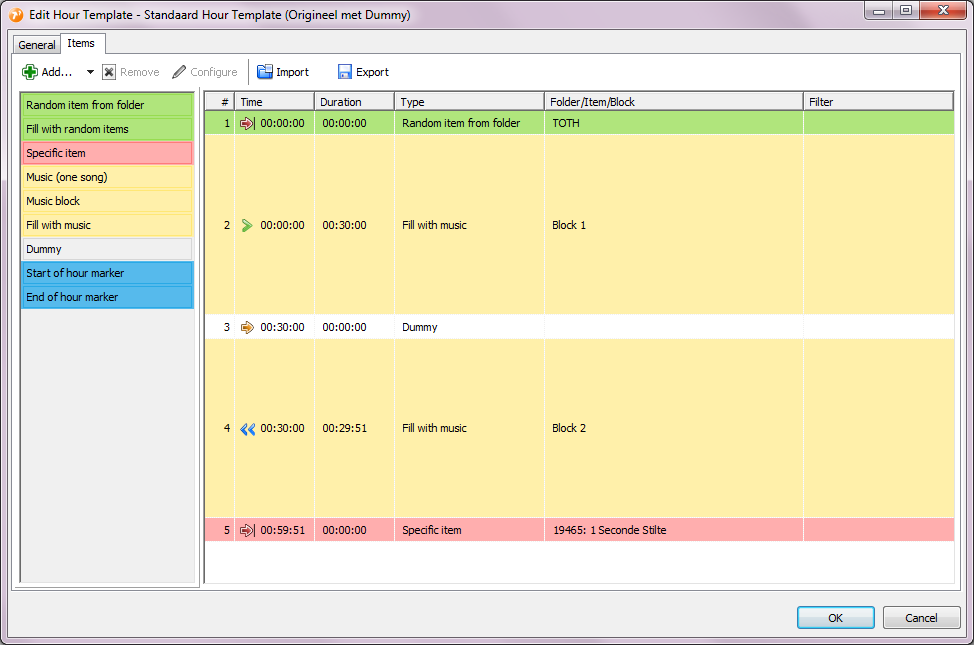Viewport: 974px width, 645px height.
Task: Click the Import folder icon
Action: (265, 72)
